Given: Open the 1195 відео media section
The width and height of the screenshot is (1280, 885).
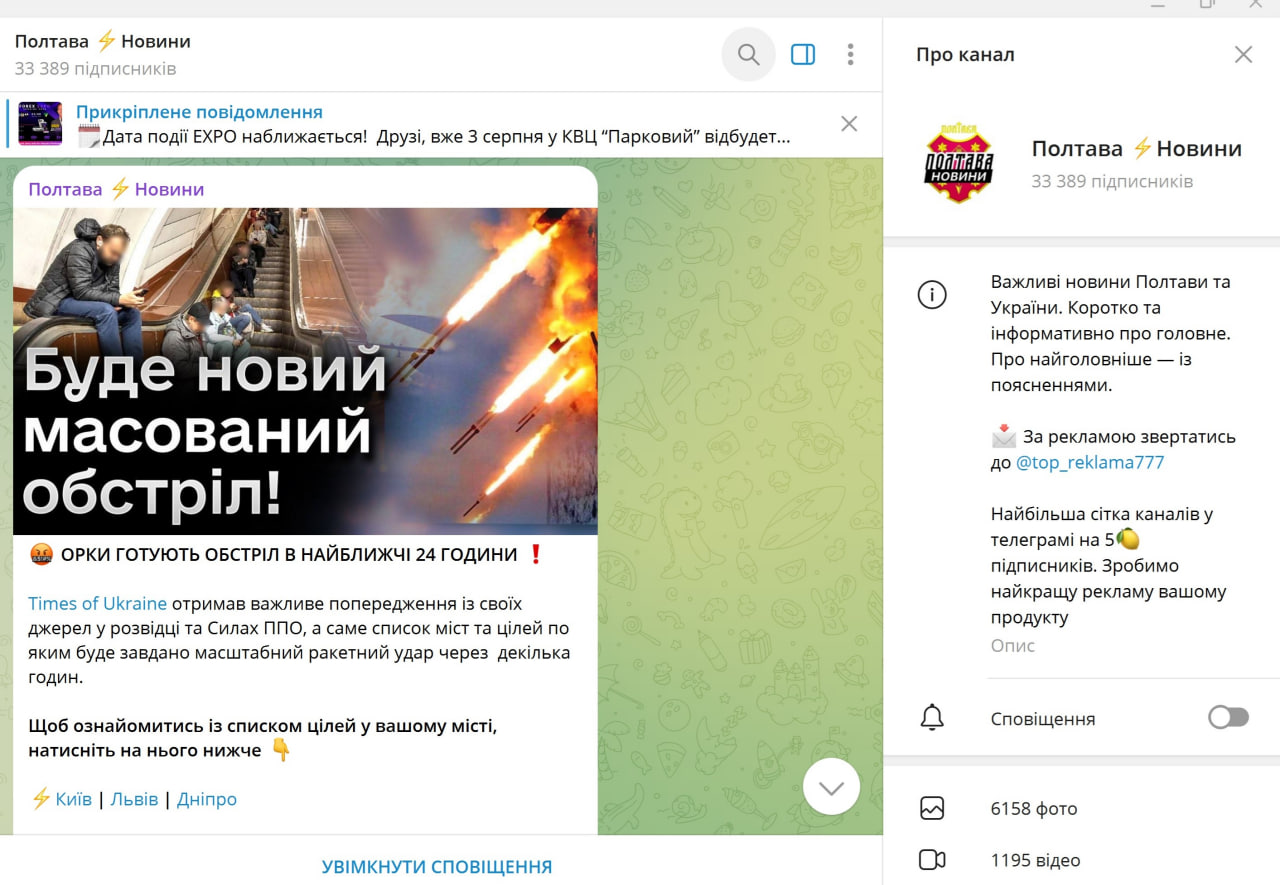Looking at the screenshot, I should [1082, 860].
